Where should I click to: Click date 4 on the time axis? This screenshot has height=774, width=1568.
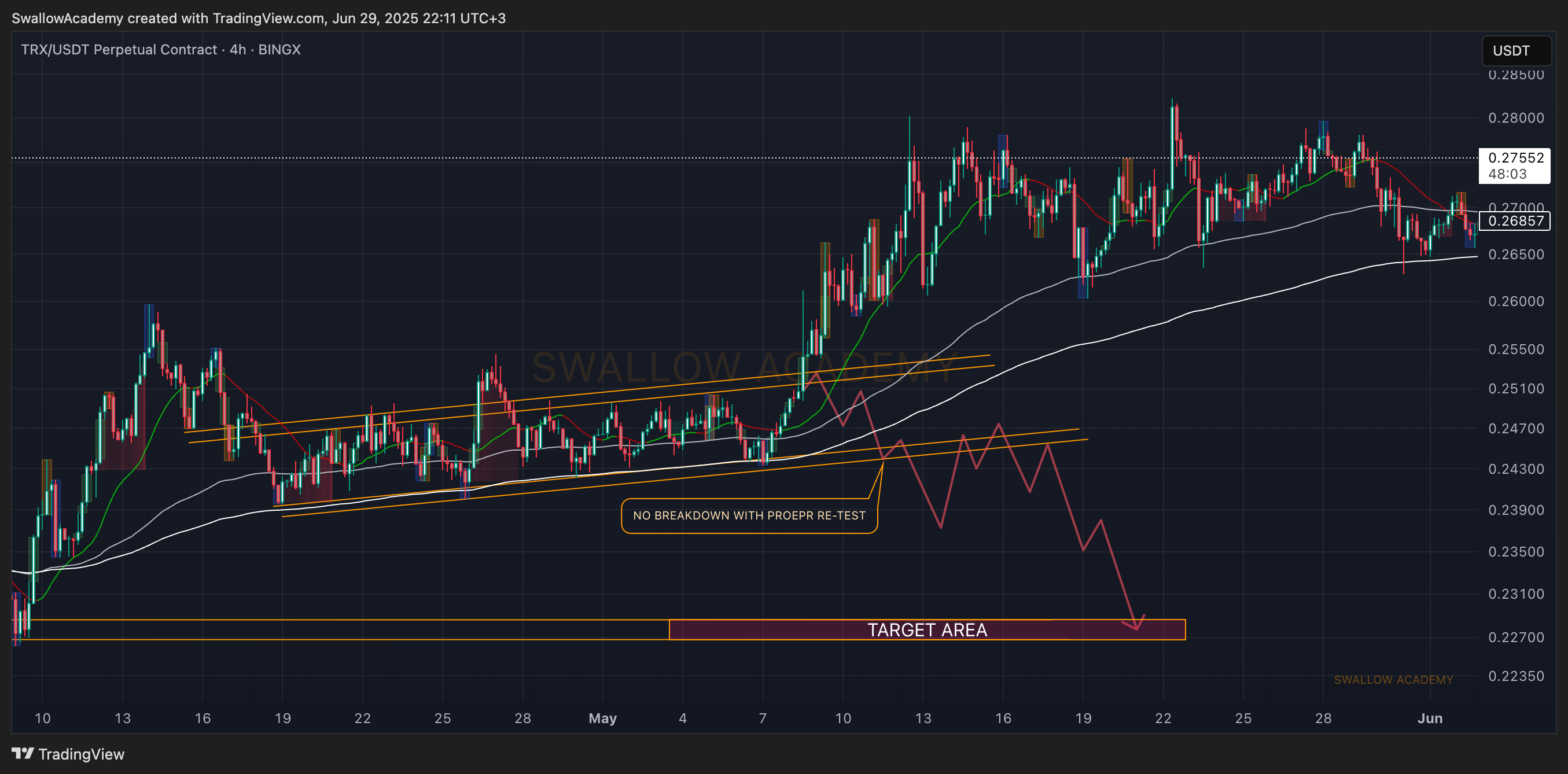(682, 718)
